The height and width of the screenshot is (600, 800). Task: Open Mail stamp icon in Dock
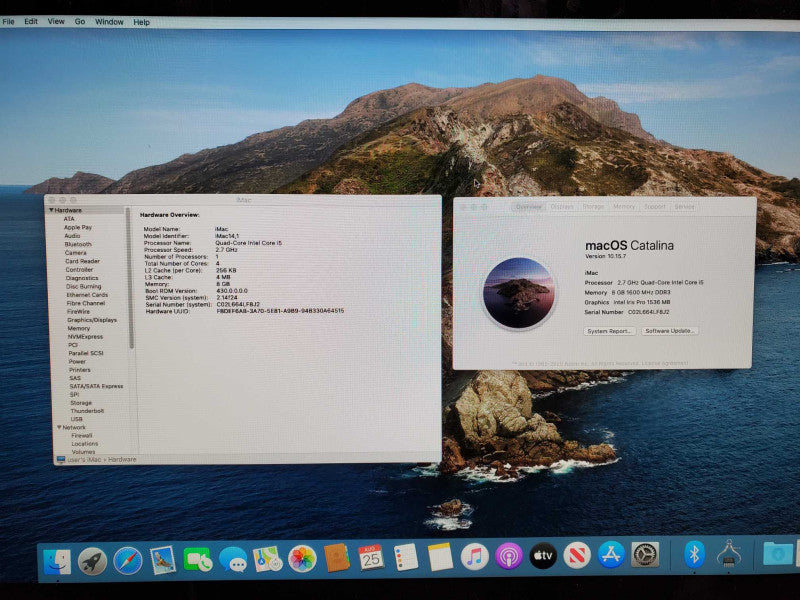point(163,560)
